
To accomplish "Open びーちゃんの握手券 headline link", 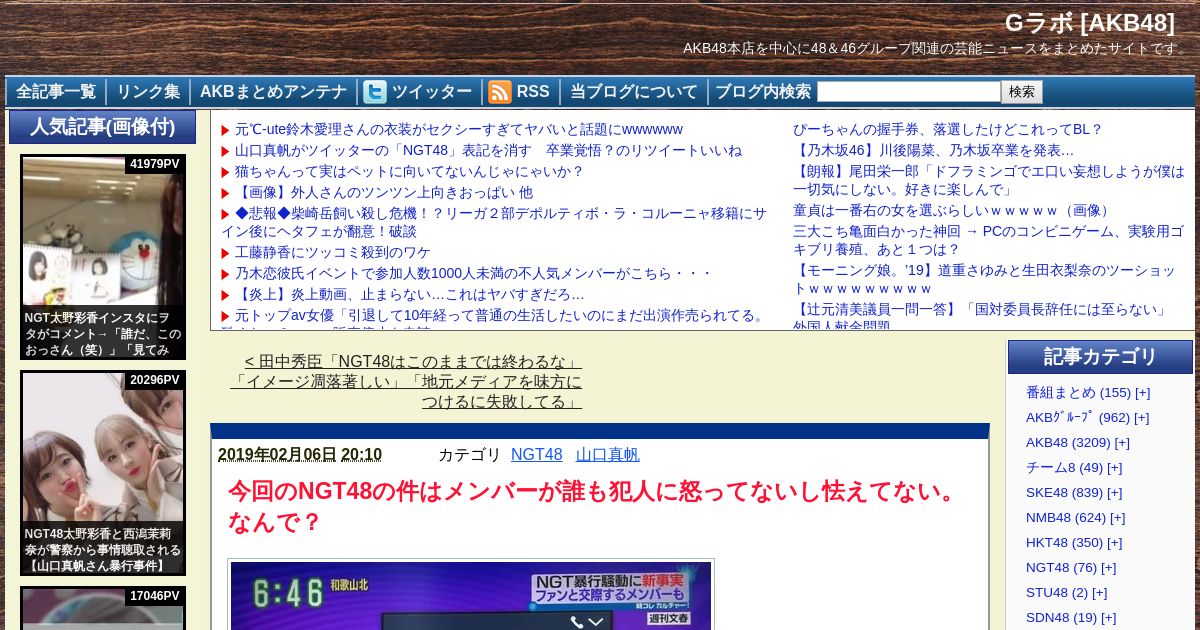I will tap(948, 129).
